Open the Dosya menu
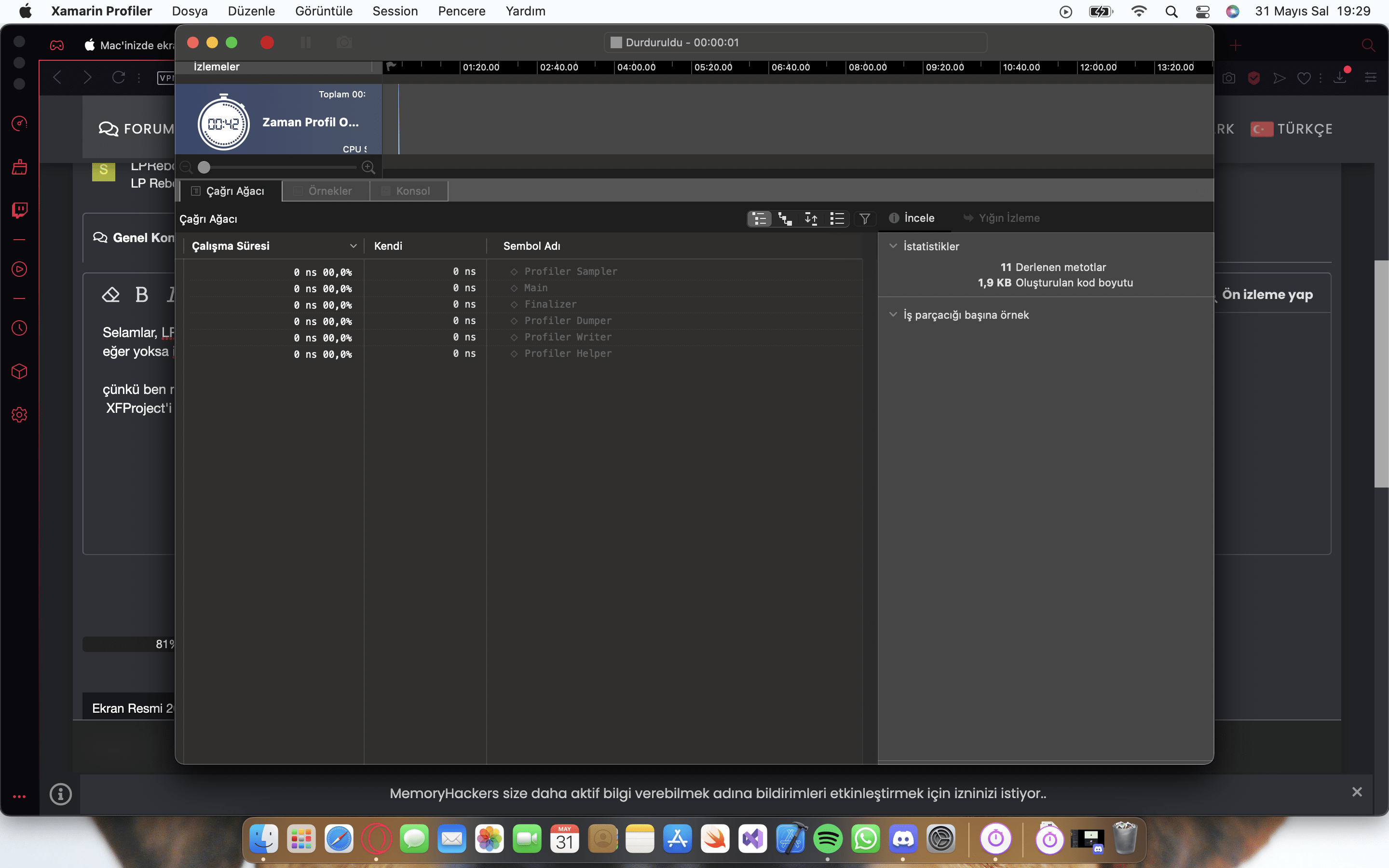 tap(190, 11)
